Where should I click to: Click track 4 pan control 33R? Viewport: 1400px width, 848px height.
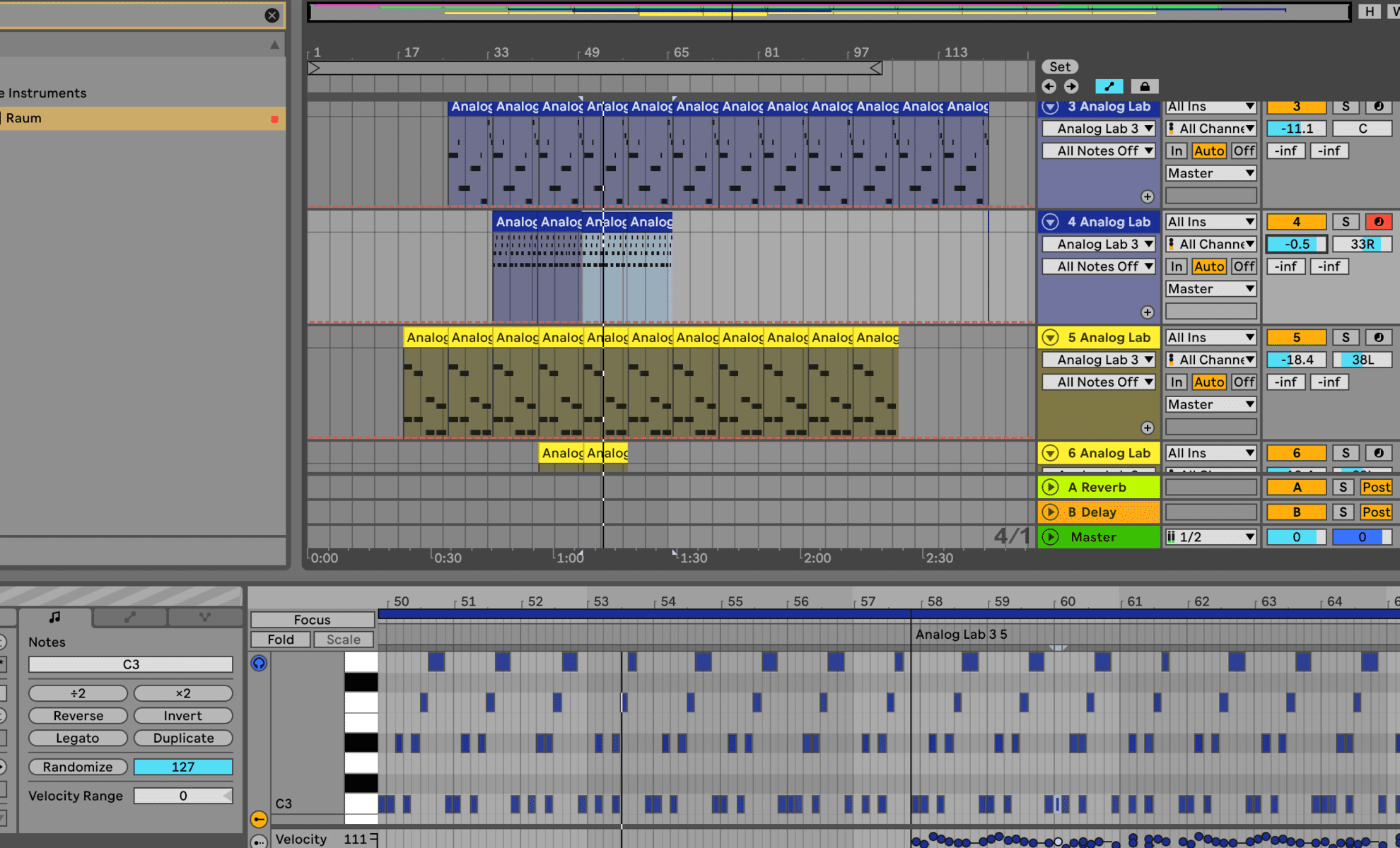click(1363, 244)
